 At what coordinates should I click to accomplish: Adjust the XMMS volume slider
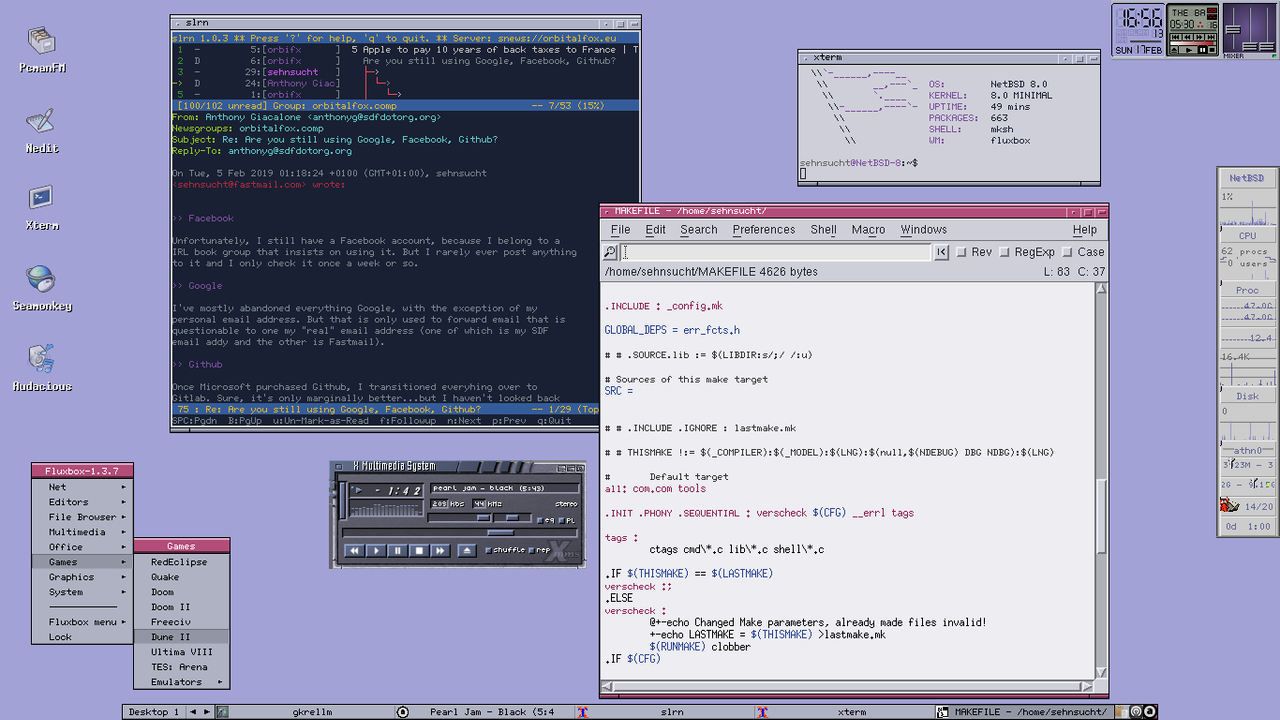coord(459,517)
